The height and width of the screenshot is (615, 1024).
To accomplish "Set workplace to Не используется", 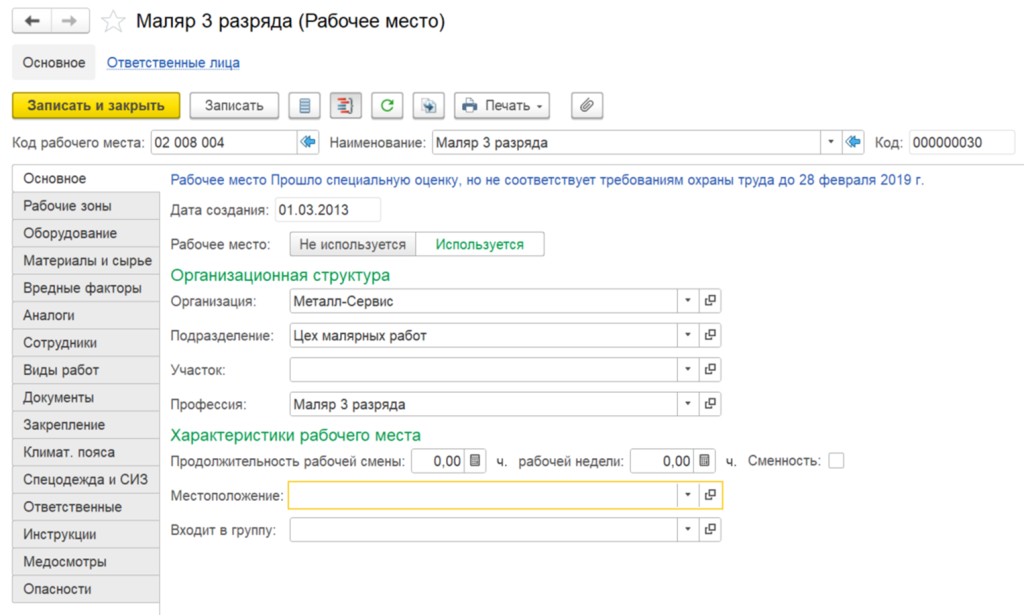I will click(x=353, y=244).
